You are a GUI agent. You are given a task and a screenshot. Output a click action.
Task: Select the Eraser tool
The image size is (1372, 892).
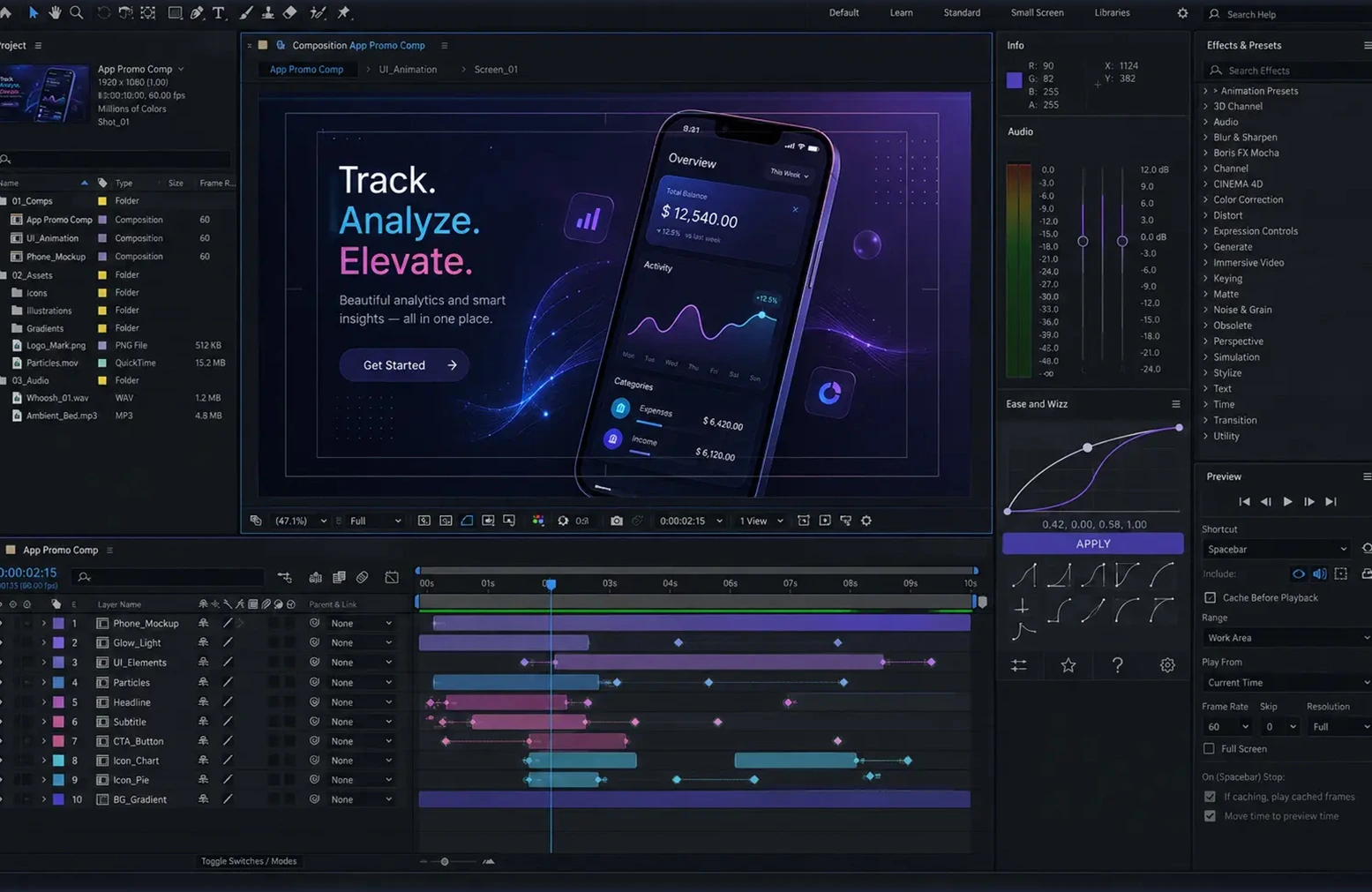[x=289, y=12]
